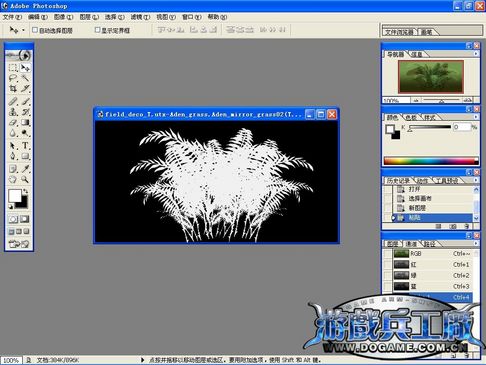Select the Slice tool
This screenshot has height=365, width=486.
click(25, 89)
